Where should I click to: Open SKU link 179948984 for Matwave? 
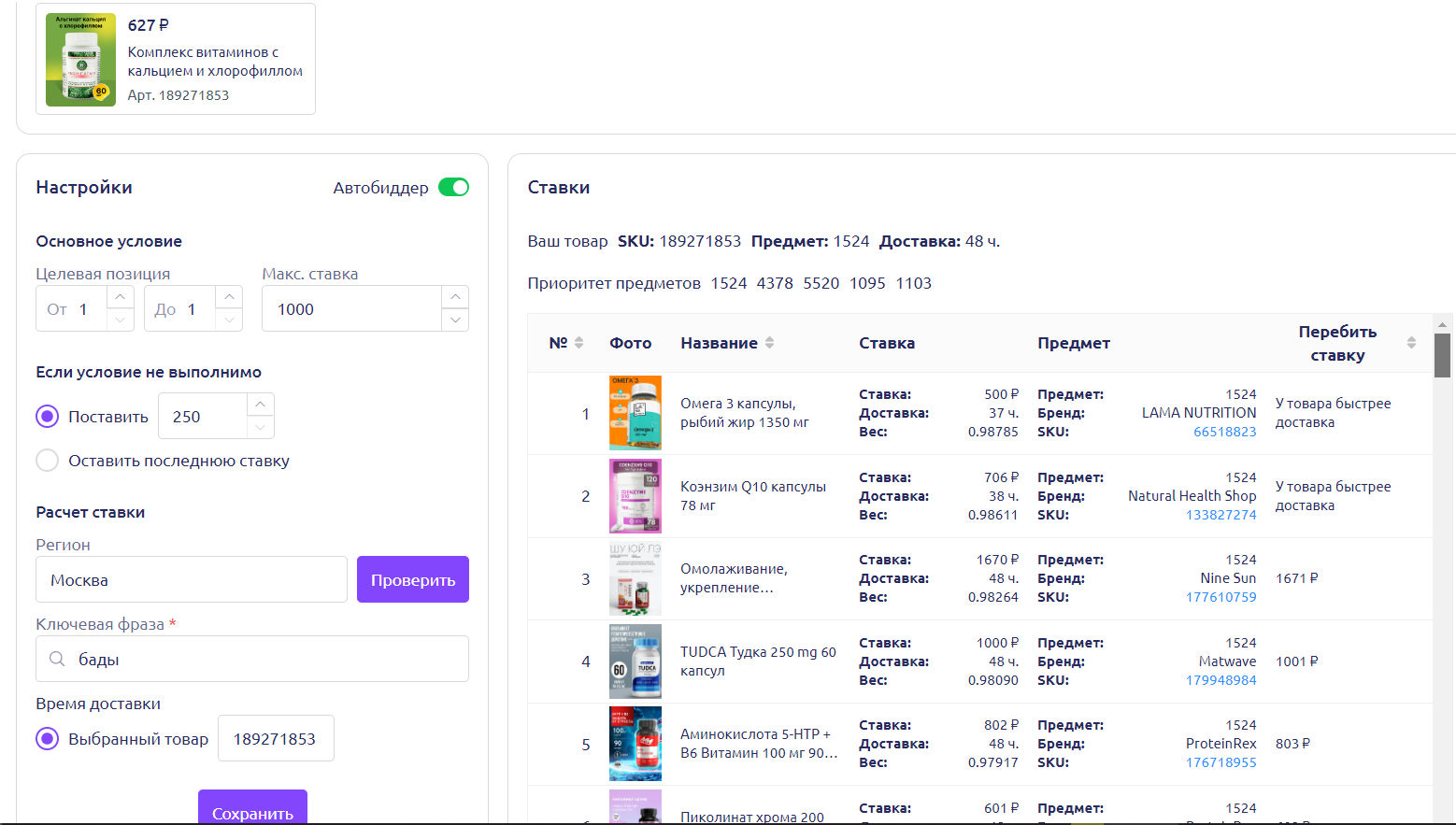[x=1220, y=680]
